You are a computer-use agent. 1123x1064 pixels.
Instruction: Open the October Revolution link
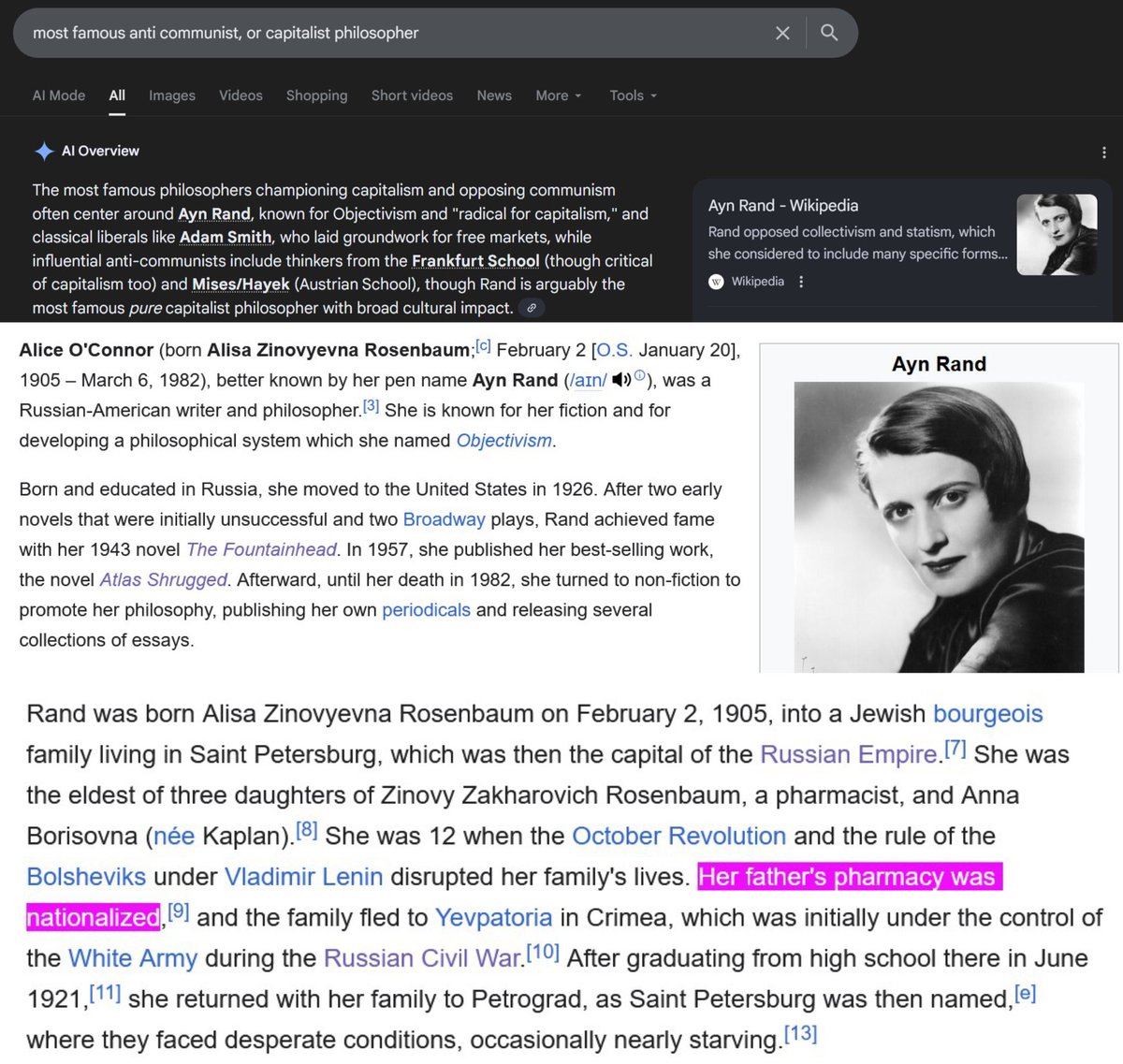pos(679,836)
